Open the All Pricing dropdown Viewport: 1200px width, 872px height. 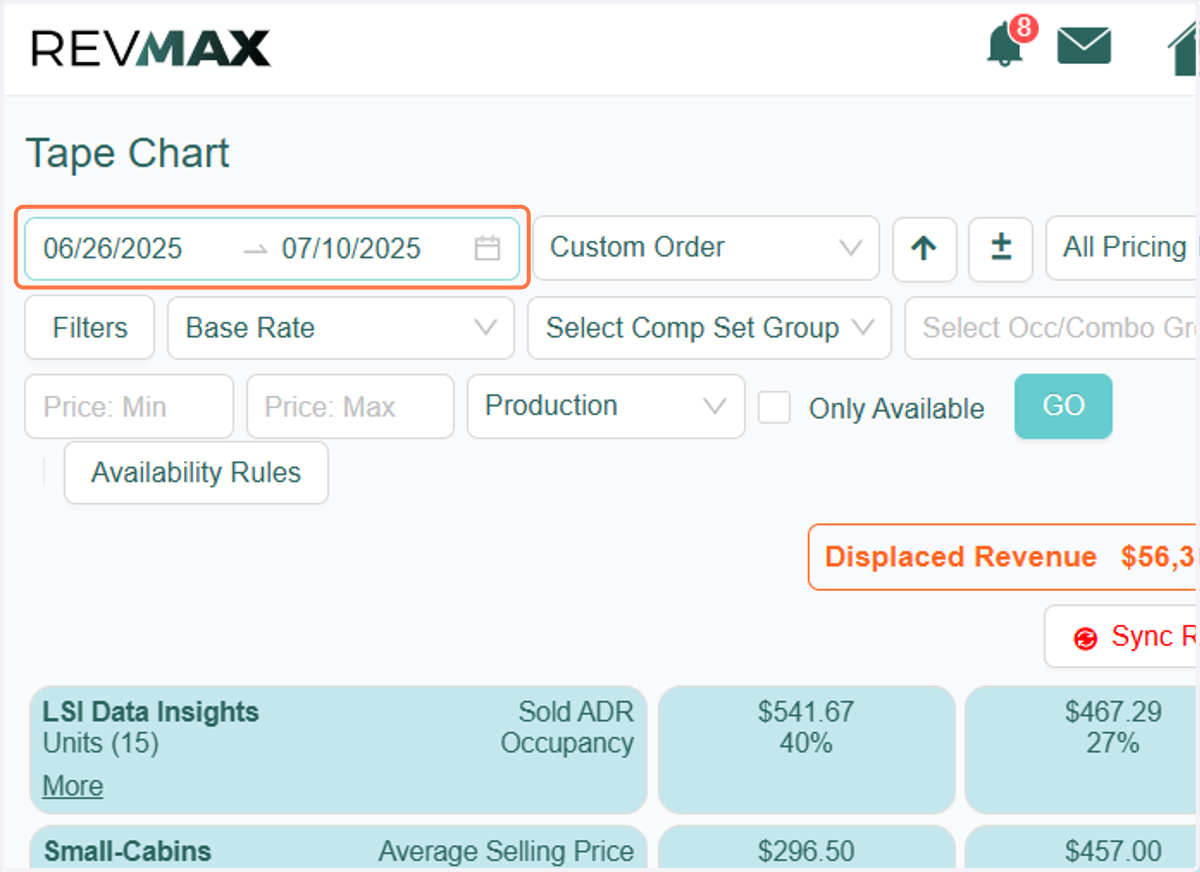[x=1122, y=248]
